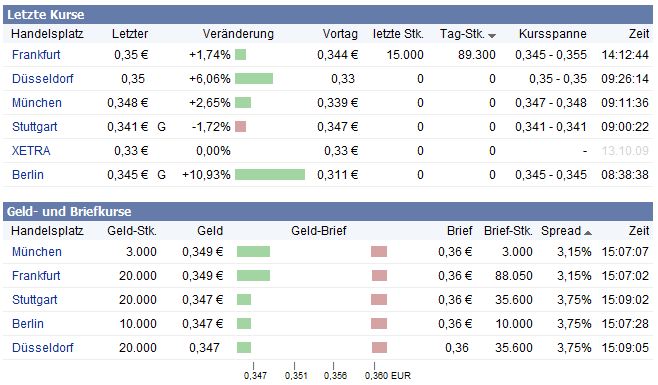The image size is (658, 385).
Task: Open Berlin link in Letzte Kurse
Action: point(28,174)
